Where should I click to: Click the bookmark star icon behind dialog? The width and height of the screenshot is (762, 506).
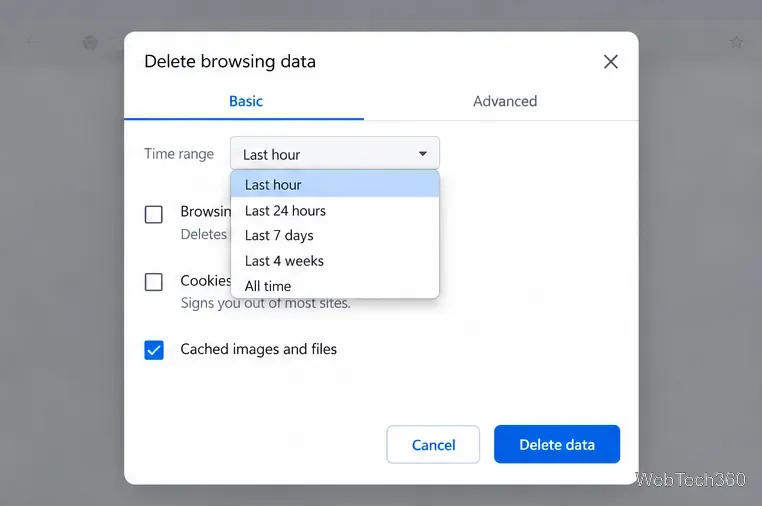click(x=736, y=42)
